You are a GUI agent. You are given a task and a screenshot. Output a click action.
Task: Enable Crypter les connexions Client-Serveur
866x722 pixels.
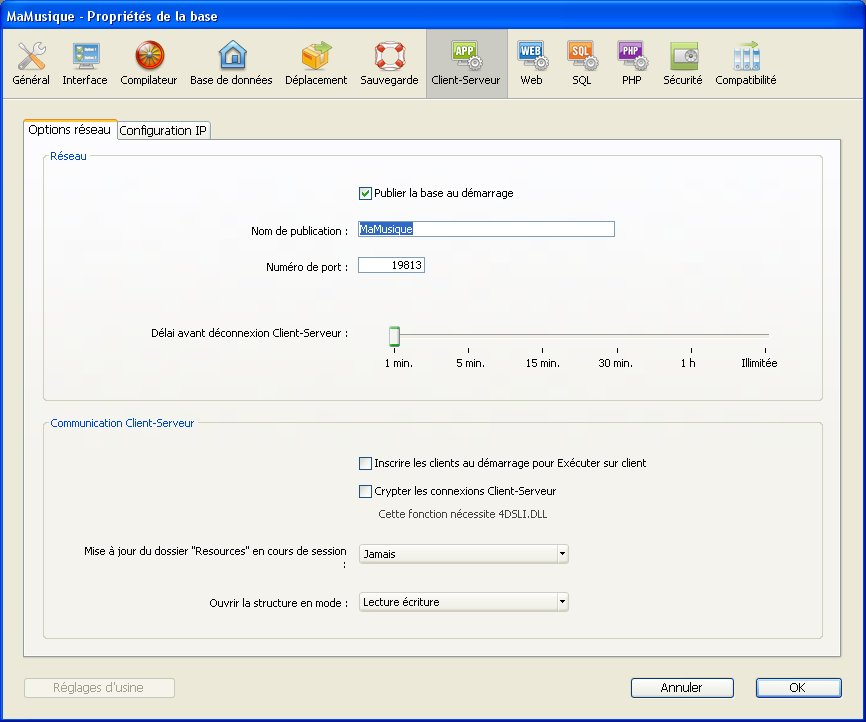pyautogui.click(x=365, y=491)
